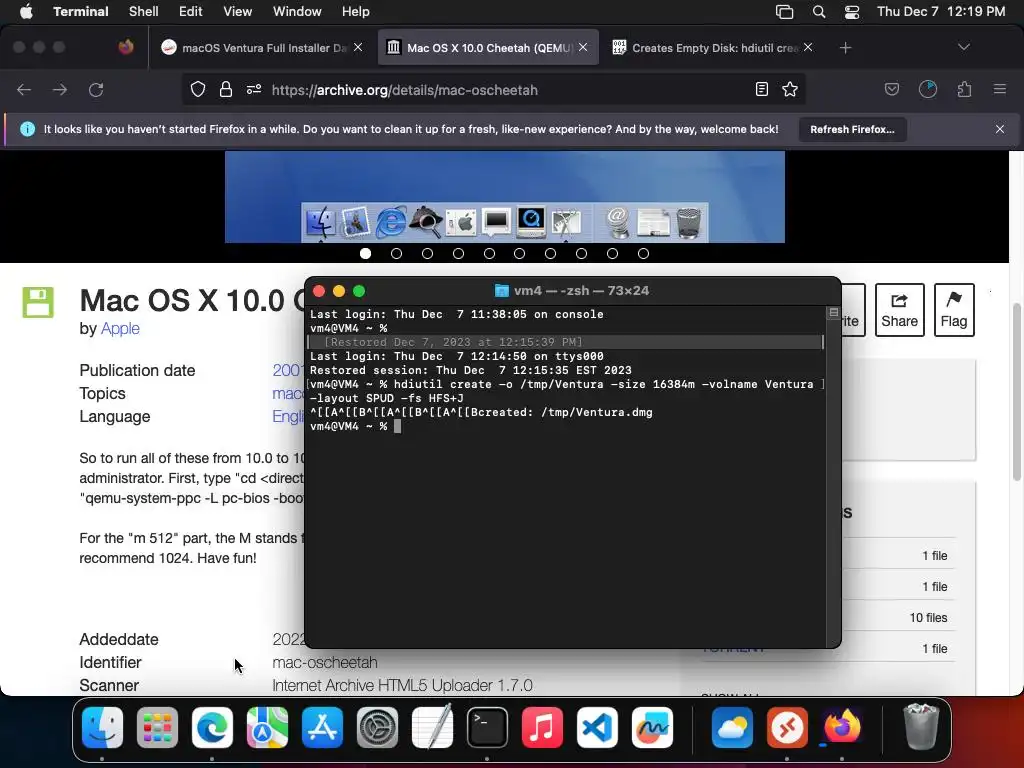Toggle reader view

pos(761,89)
